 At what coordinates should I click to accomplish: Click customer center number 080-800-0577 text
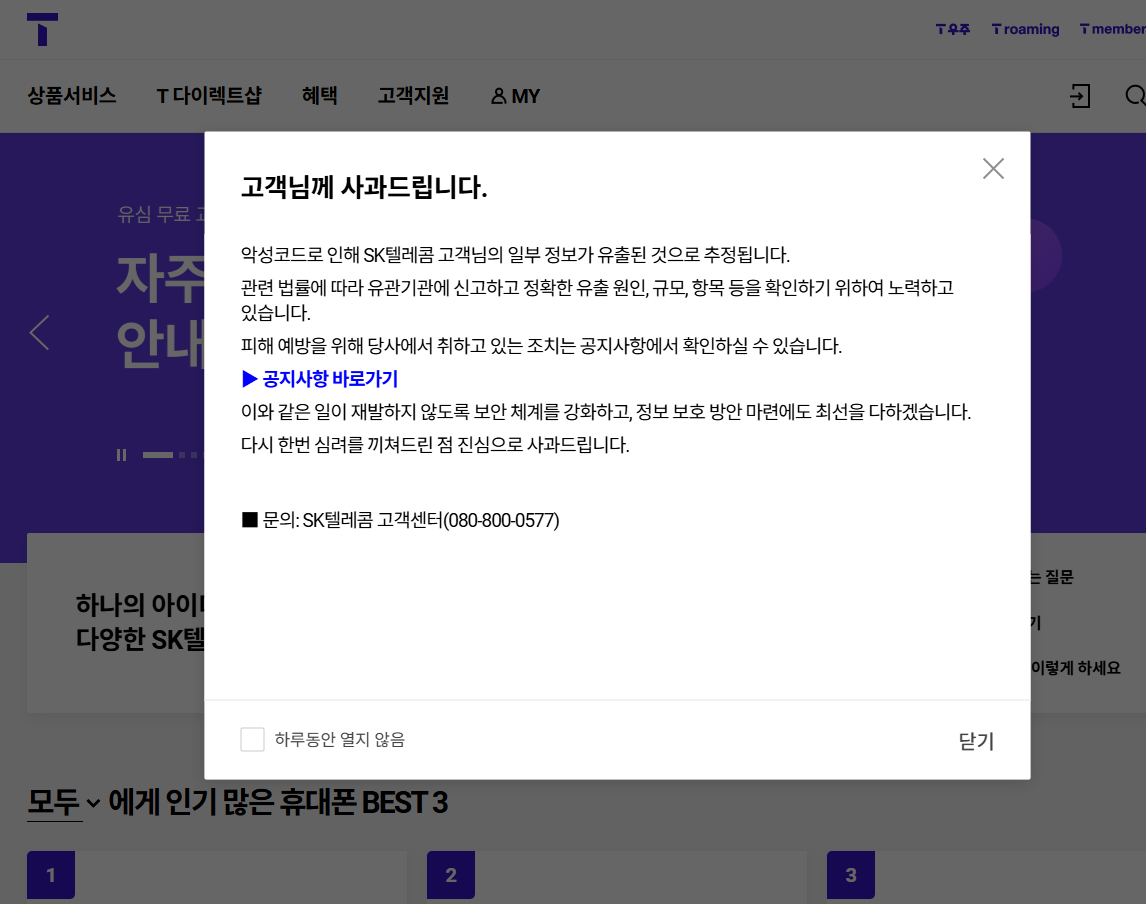(501, 520)
